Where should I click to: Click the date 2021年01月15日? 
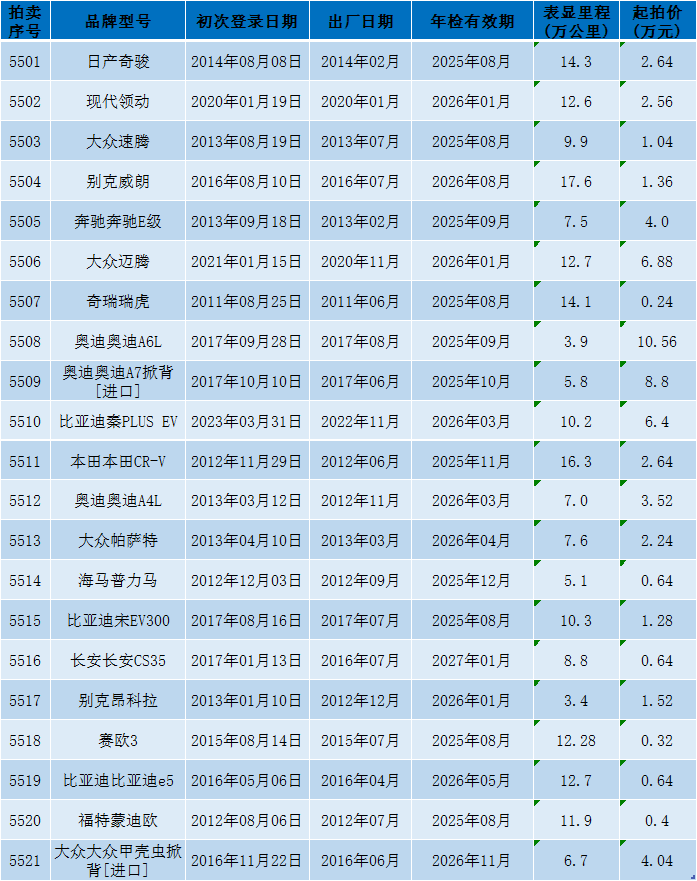(x=247, y=261)
